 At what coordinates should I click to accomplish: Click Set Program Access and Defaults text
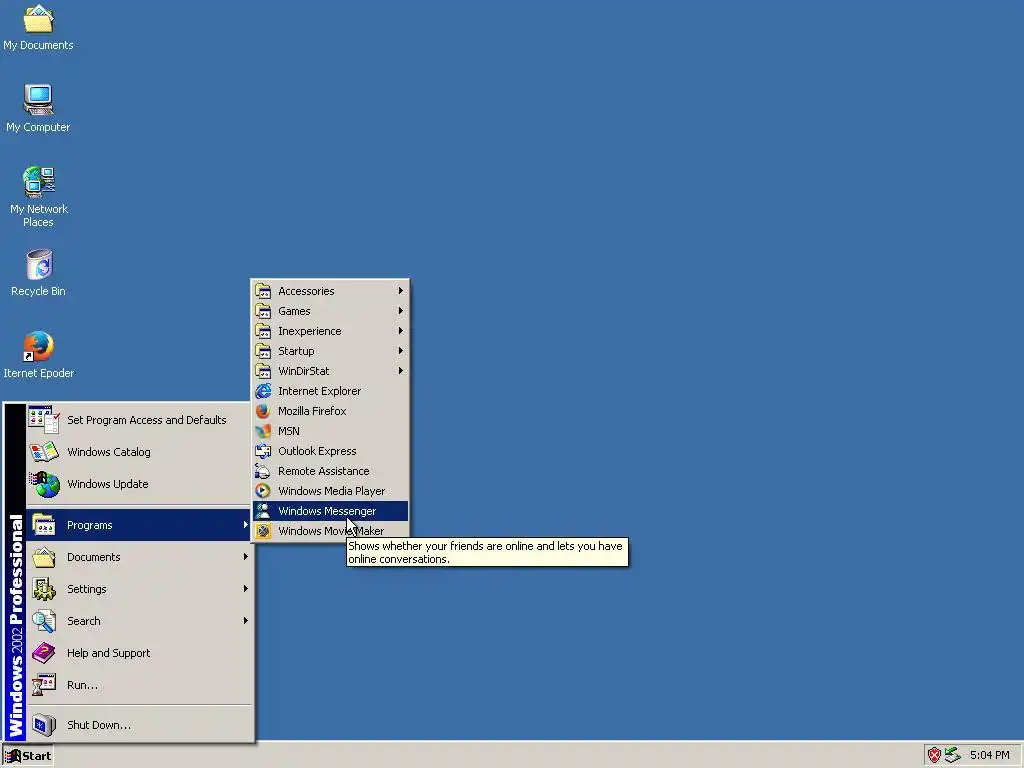tap(147, 420)
